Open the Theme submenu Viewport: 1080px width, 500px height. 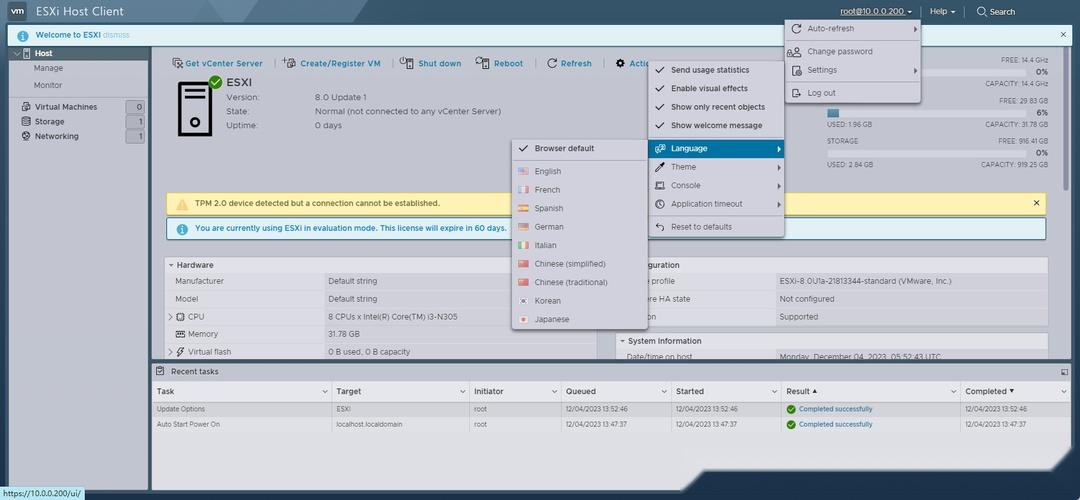tap(716, 167)
